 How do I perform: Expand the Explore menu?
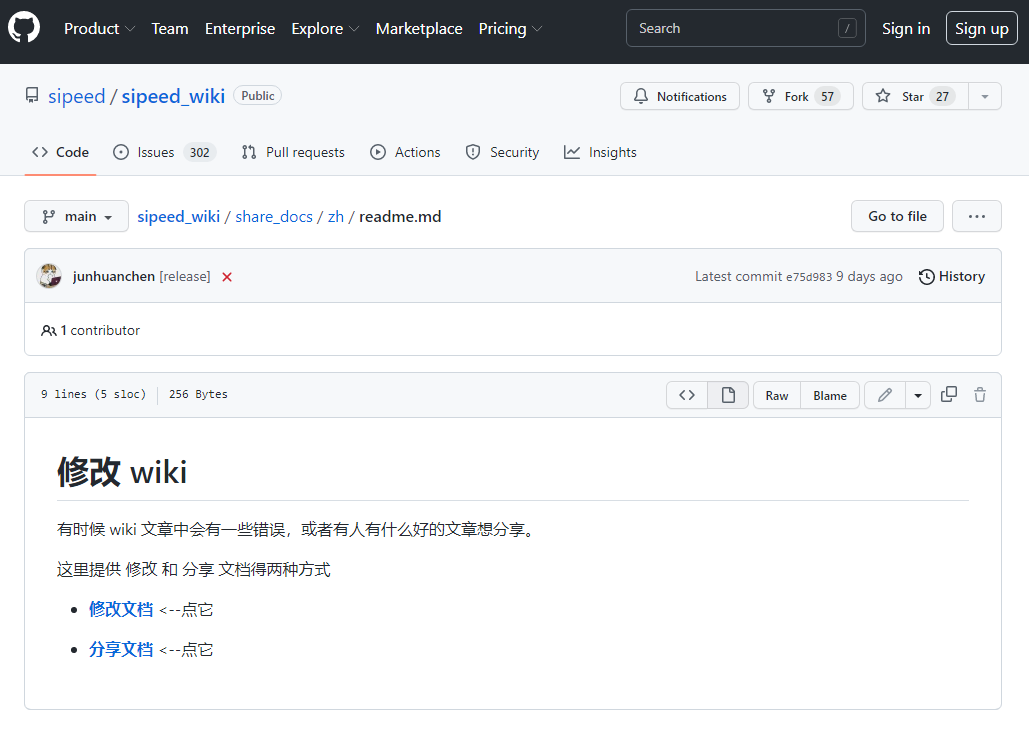(x=325, y=29)
